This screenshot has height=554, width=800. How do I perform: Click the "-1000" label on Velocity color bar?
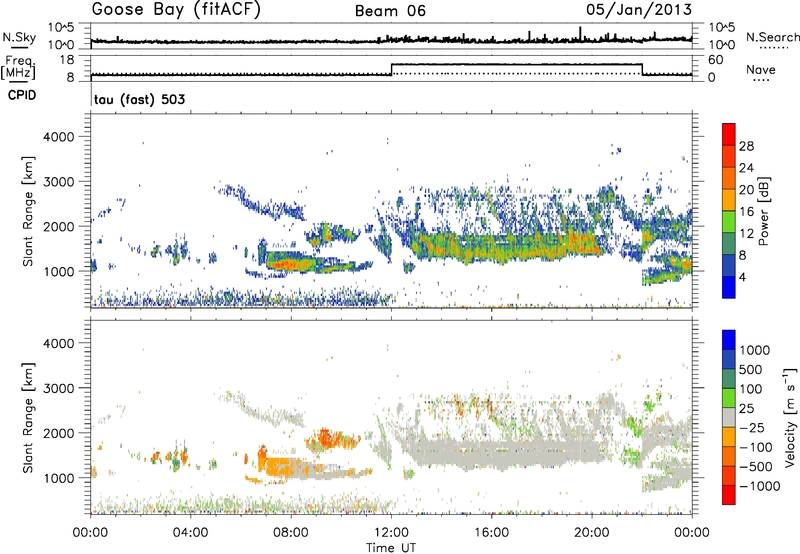[x=760, y=486]
